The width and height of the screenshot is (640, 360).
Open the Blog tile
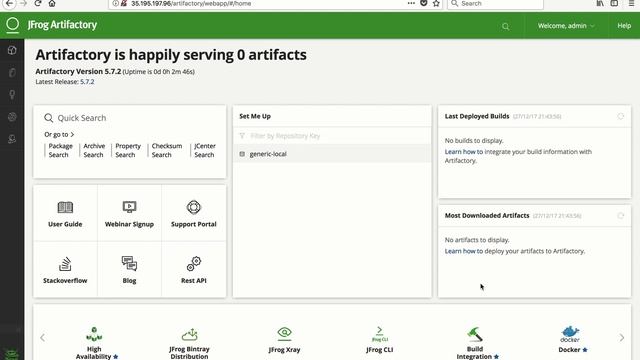coord(129,269)
